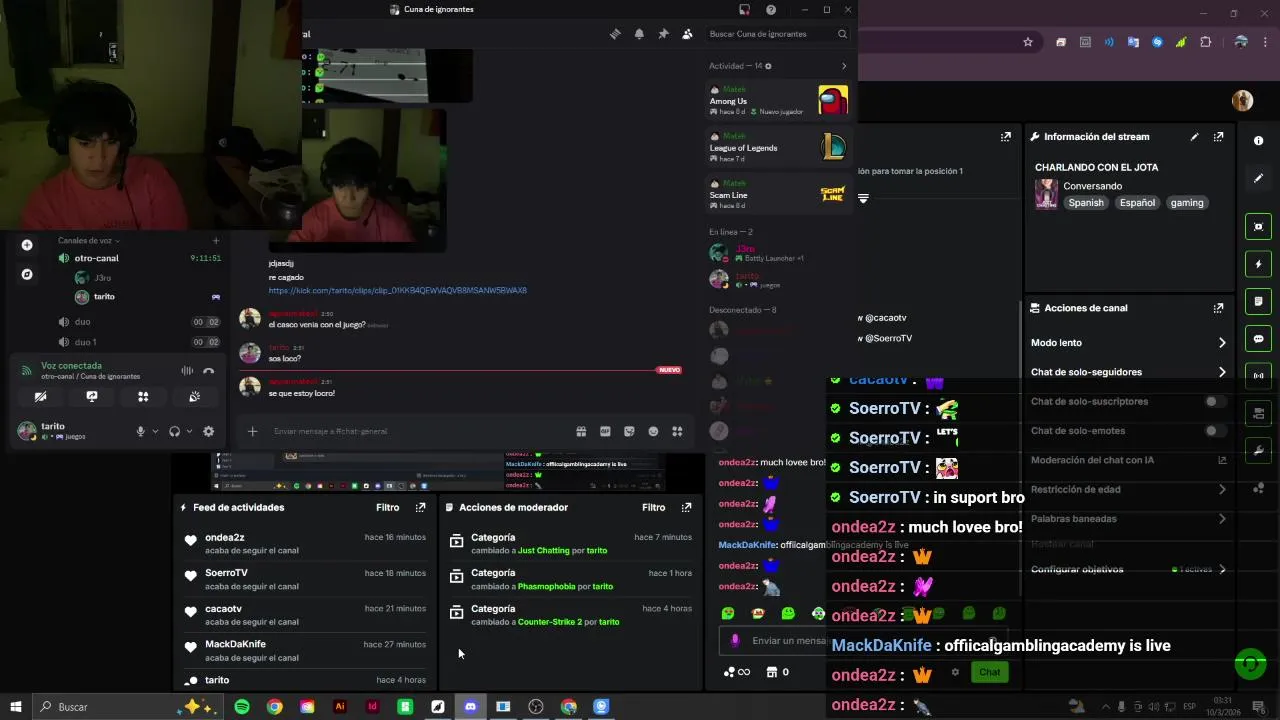Open Discord threads icon in header
1280x720 pixels.
(x=615, y=34)
